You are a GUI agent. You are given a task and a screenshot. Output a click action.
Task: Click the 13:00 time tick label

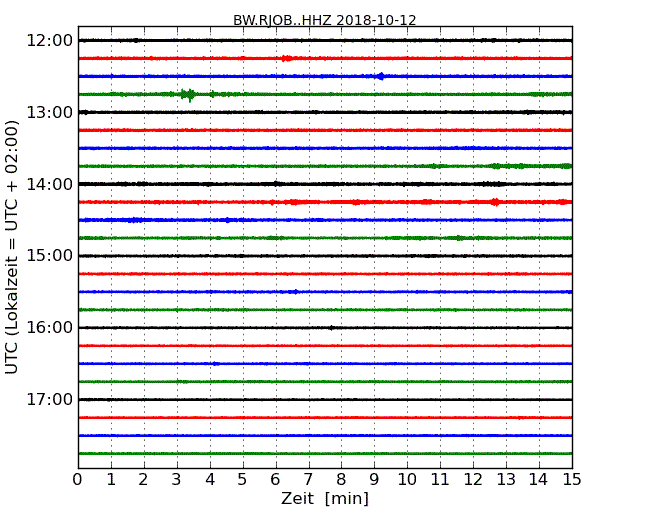50,112
